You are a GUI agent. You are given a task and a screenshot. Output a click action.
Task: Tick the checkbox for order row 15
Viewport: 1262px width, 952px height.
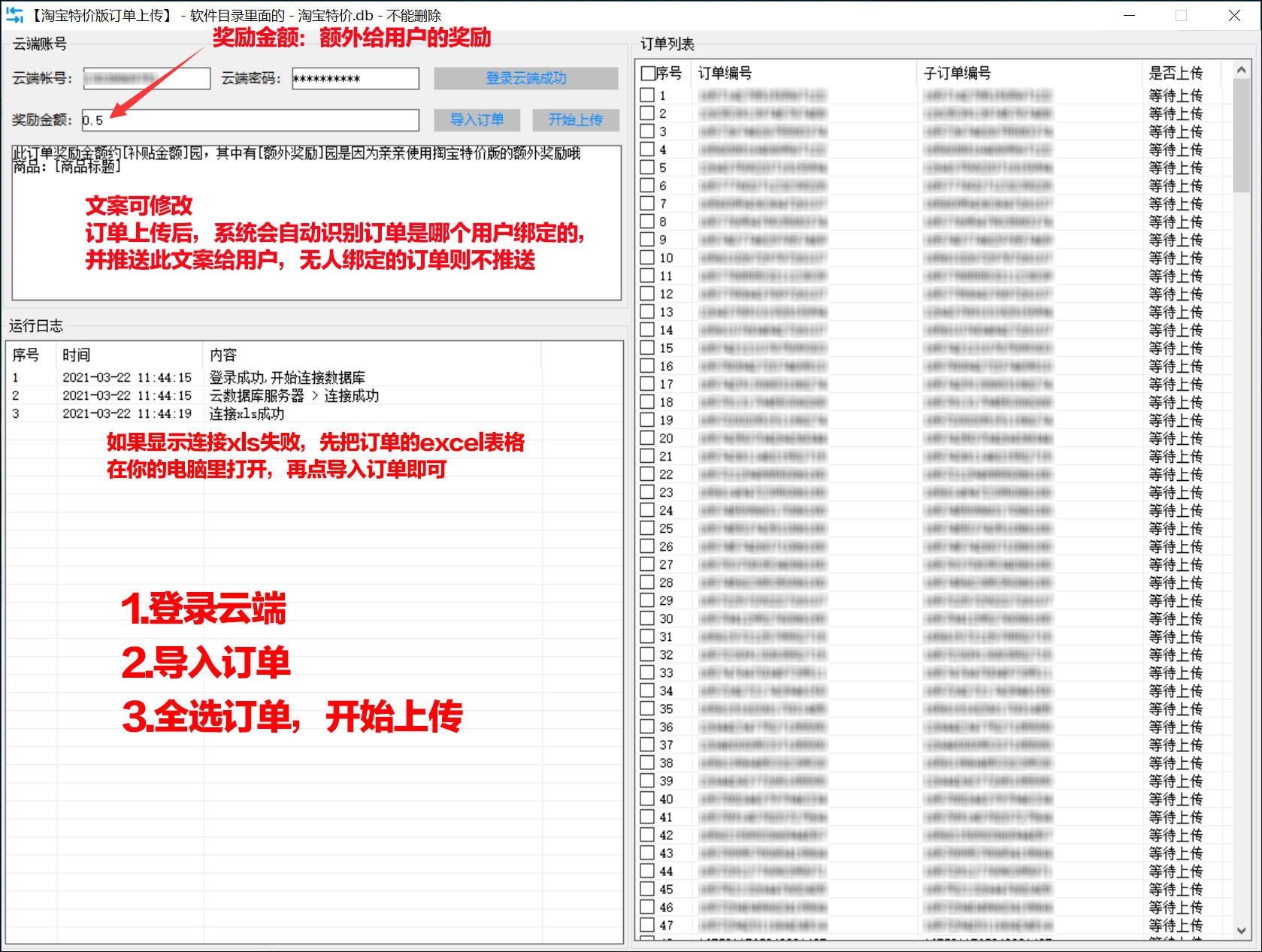click(x=647, y=348)
